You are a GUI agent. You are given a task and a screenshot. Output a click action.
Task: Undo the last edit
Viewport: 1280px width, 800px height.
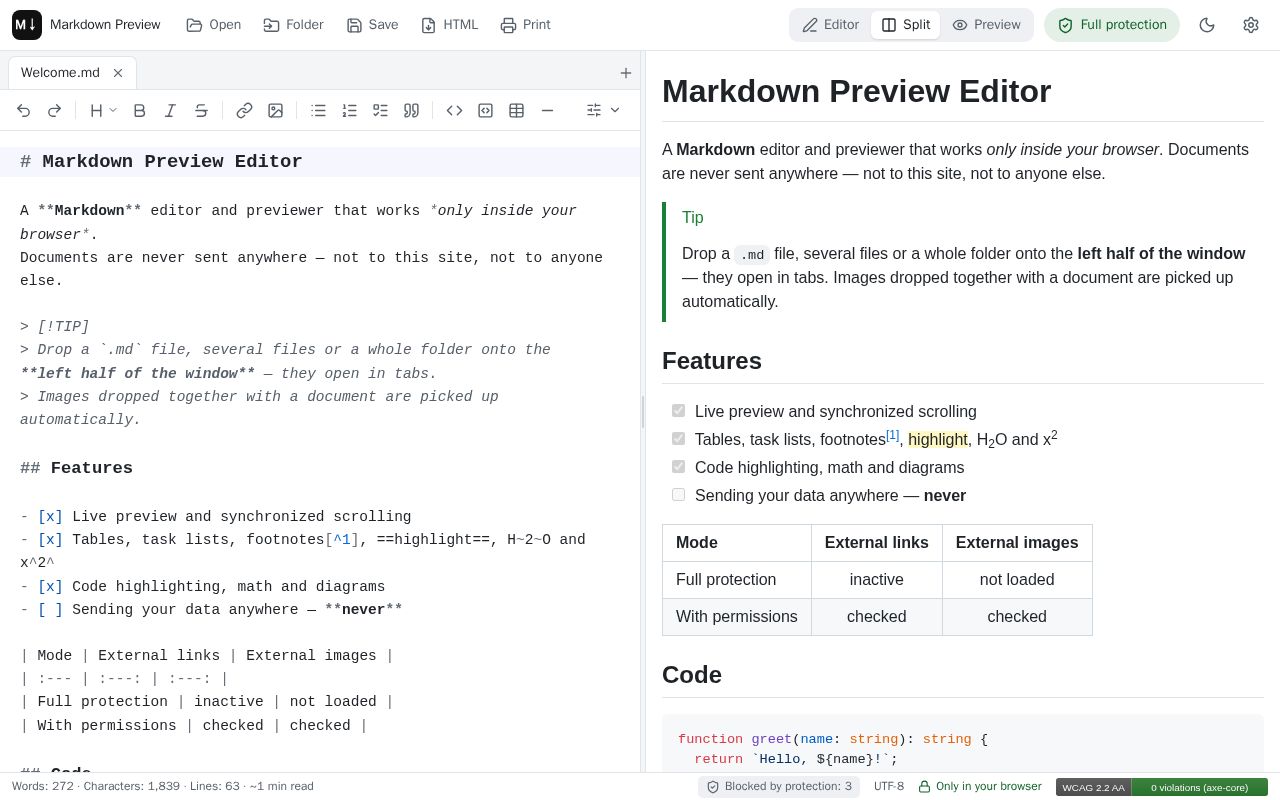[x=24, y=111]
